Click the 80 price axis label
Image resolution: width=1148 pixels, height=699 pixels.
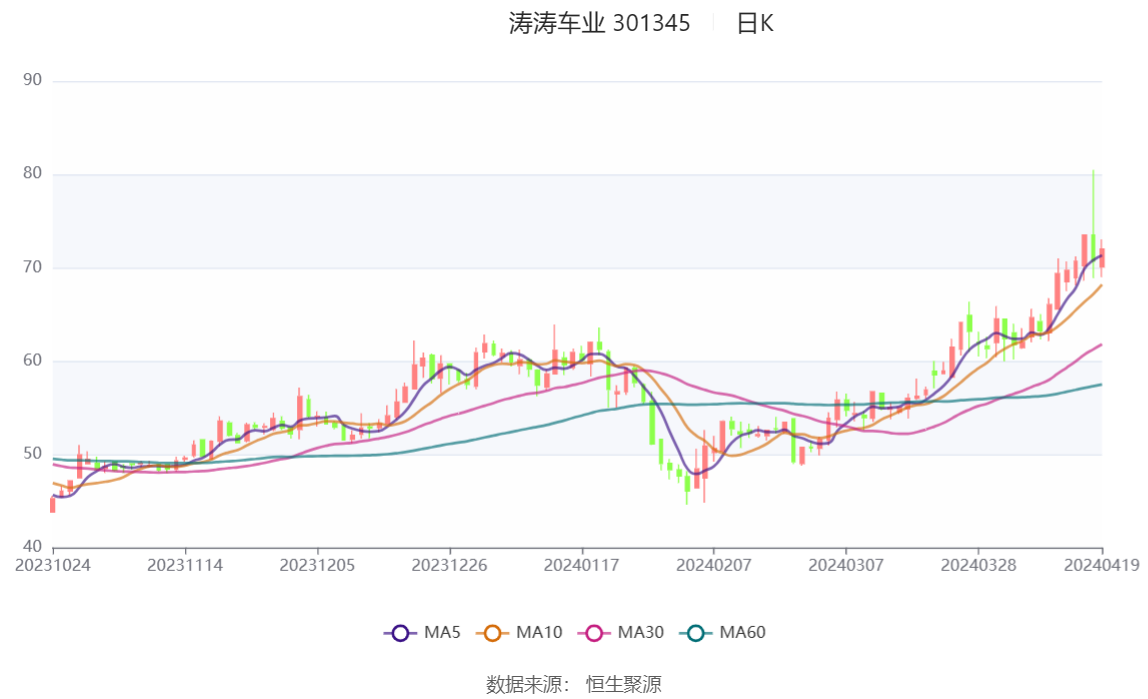click(x=32, y=173)
